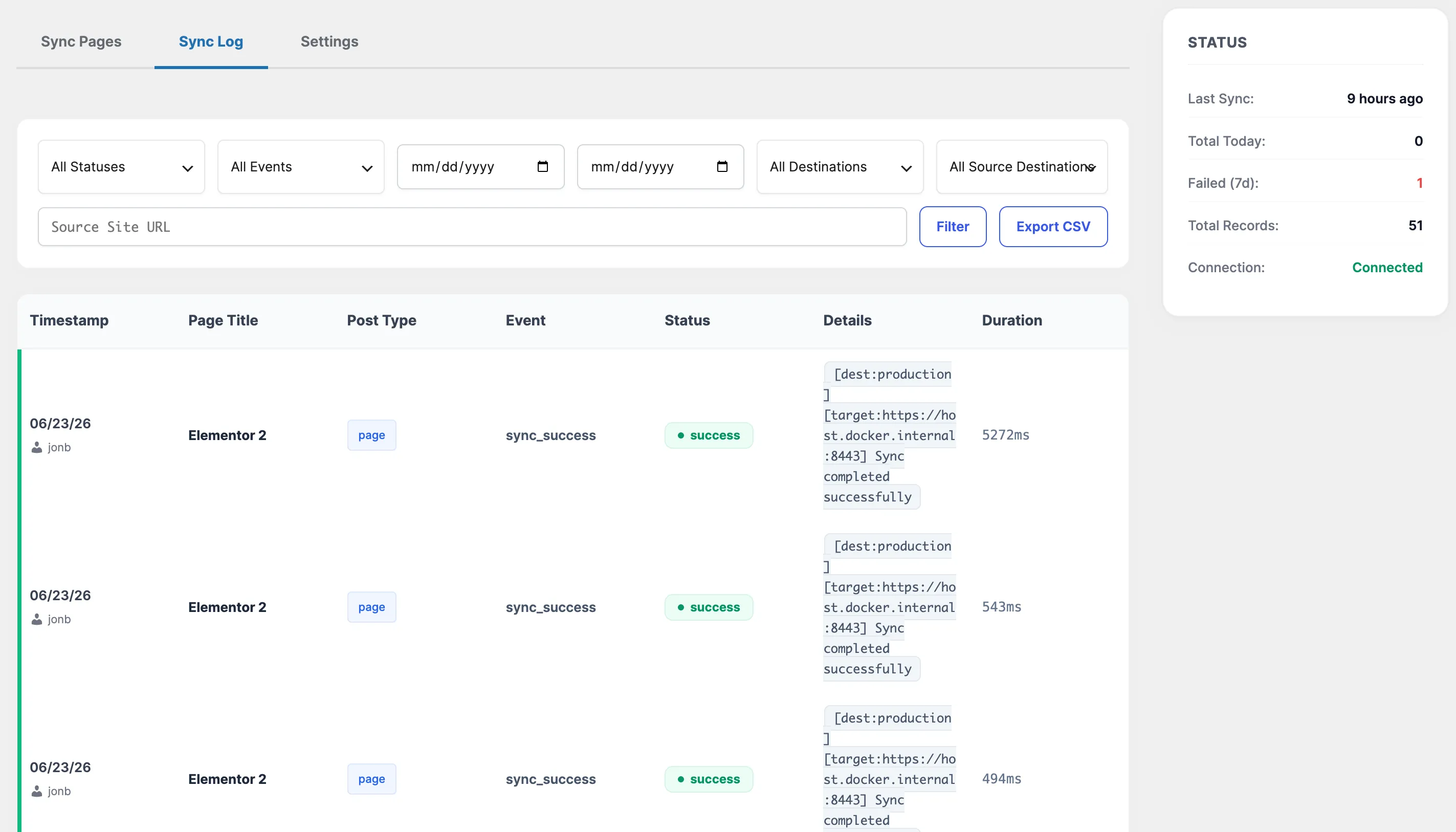Viewport: 1456px width, 832px height.
Task: Open the Settings tab
Action: pyautogui.click(x=329, y=42)
